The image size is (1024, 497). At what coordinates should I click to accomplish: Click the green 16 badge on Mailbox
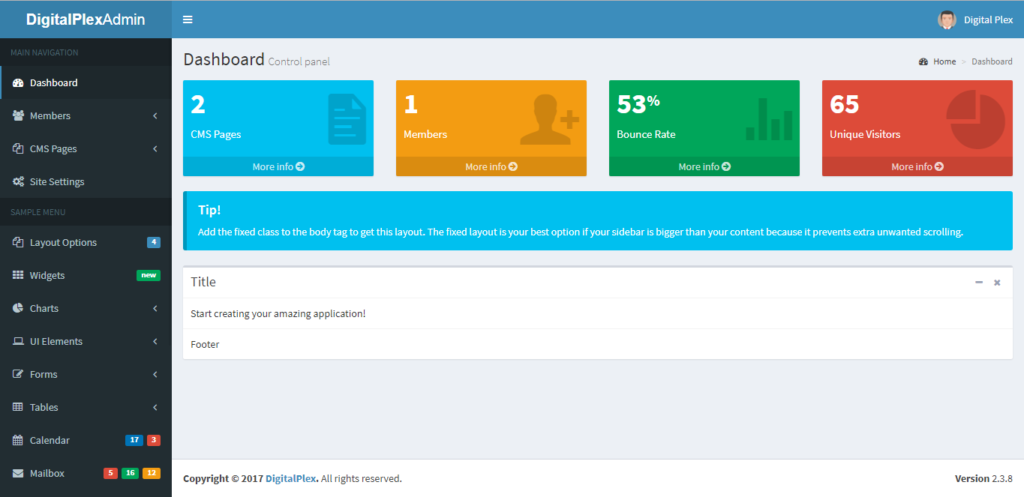pos(130,473)
